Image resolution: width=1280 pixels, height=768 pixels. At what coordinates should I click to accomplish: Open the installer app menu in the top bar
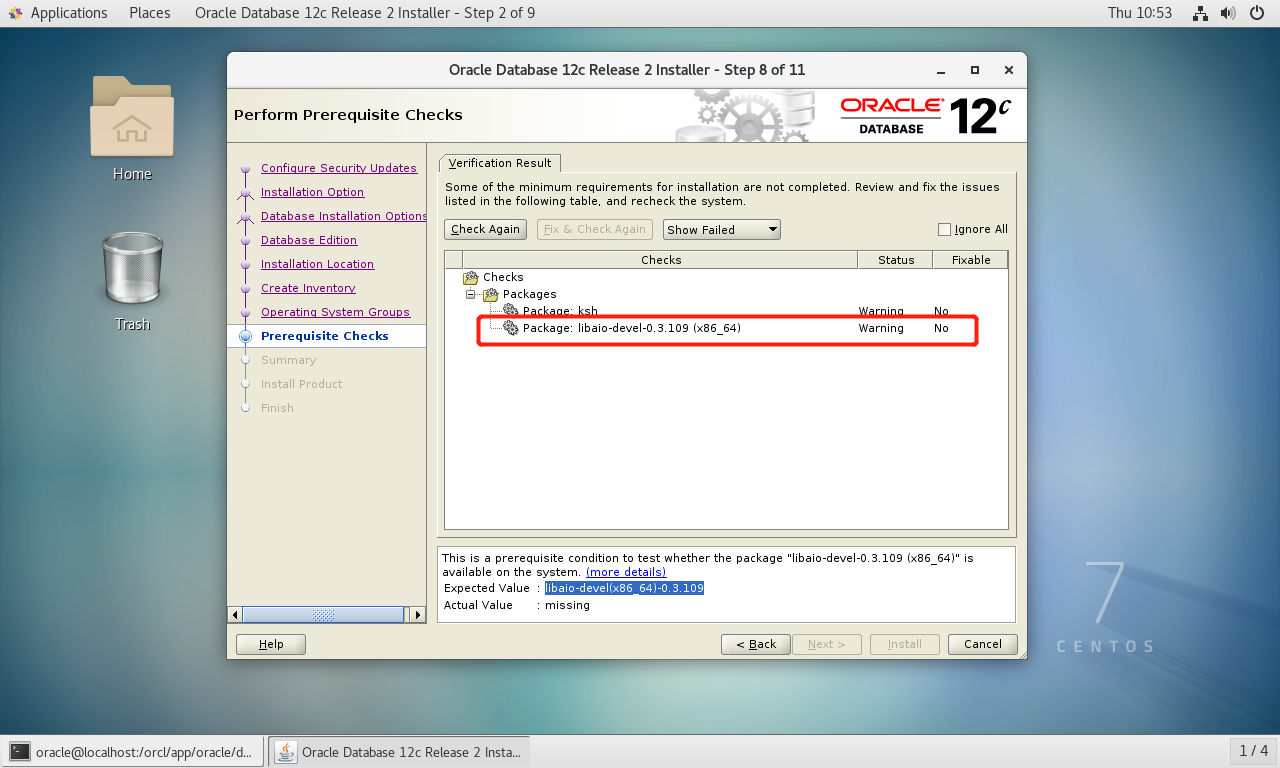click(x=365, y=13)
